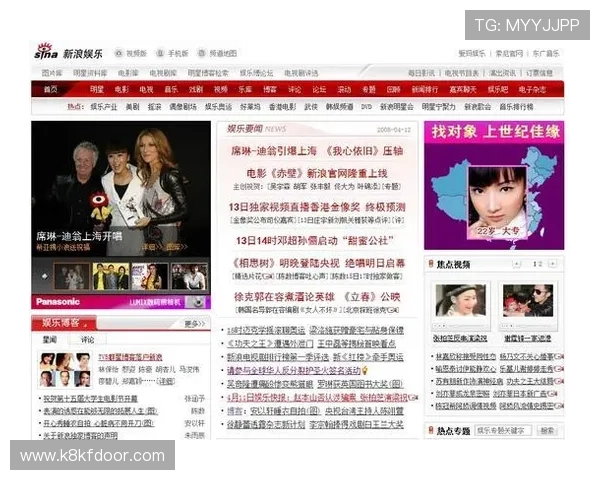Open 新浪明星会 hot topic link
The image size is (600, 480).
click(397, 107)
